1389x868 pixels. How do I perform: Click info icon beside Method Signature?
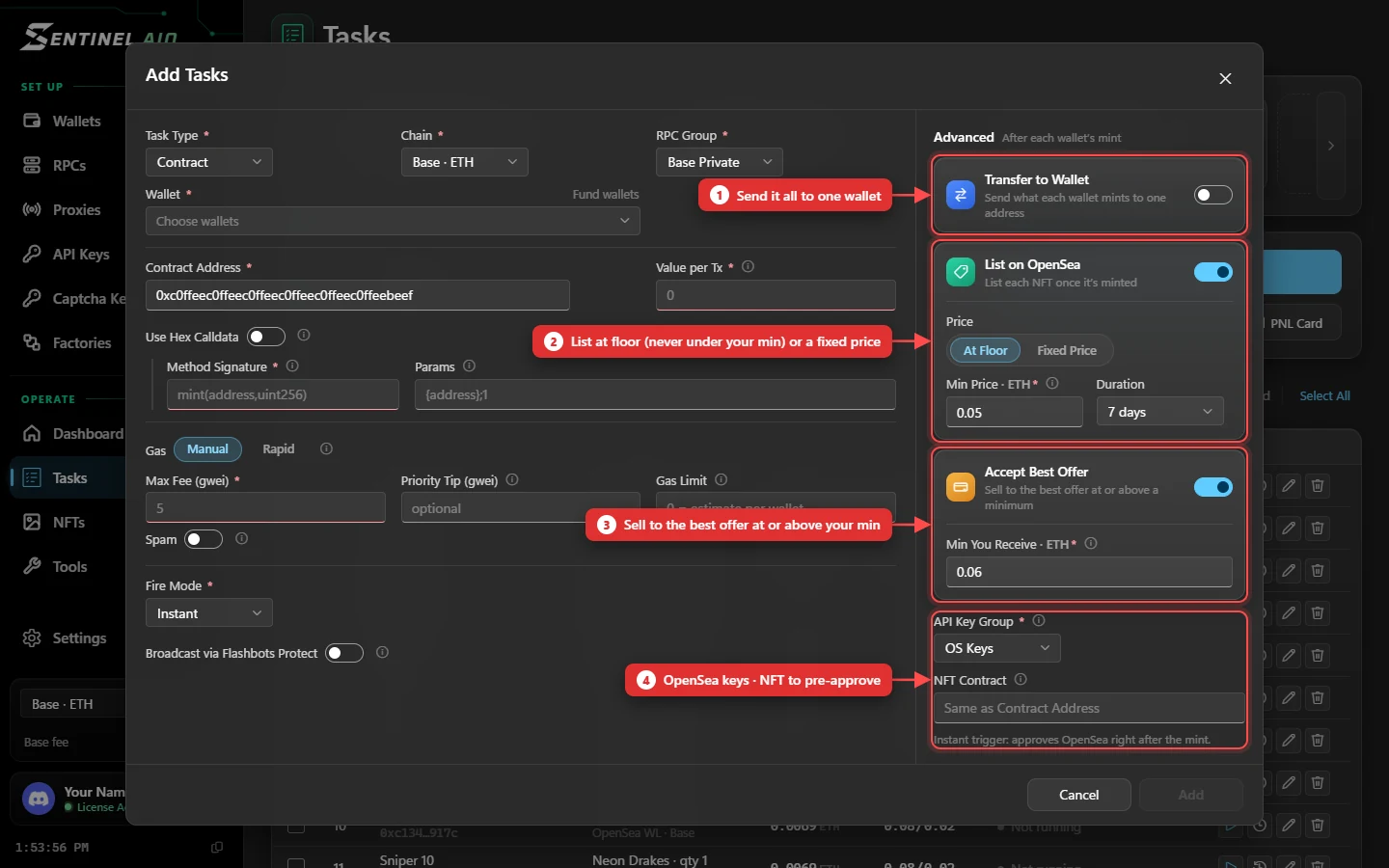click(x=292, y=366)
